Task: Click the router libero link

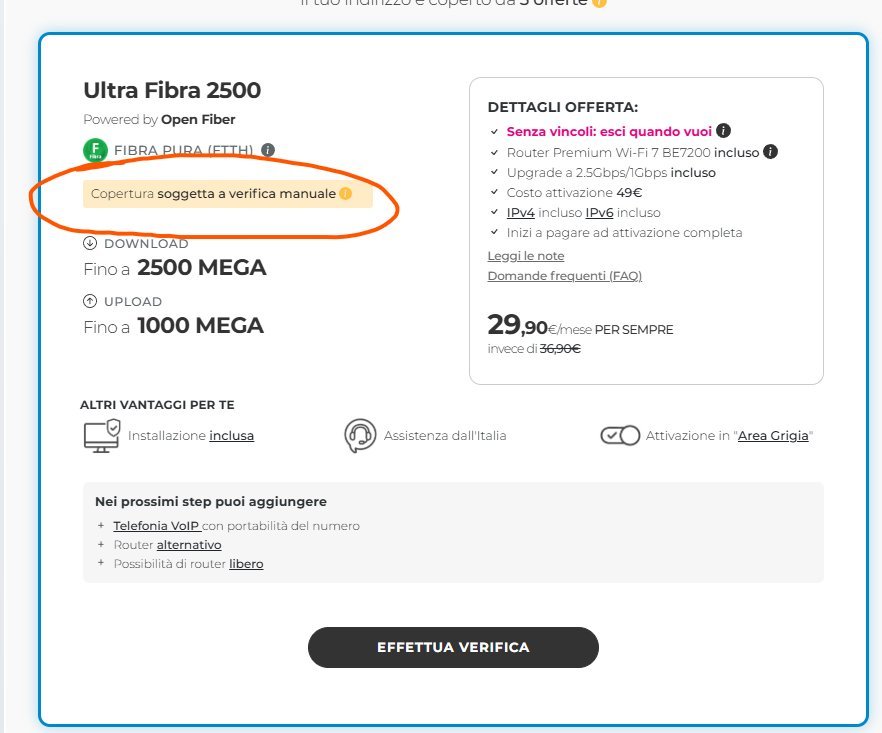Action: [x=246, y=564]
